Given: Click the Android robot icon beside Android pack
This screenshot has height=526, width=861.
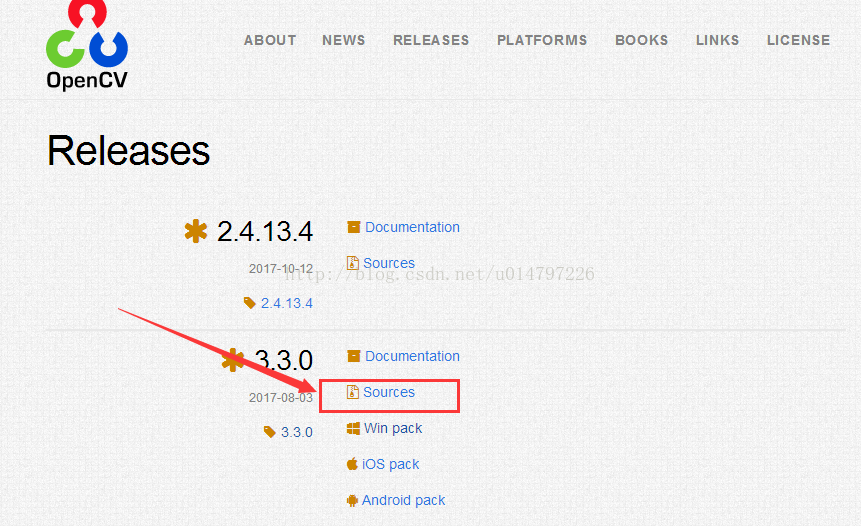Looking at the screenshot, I should (352, 500).
